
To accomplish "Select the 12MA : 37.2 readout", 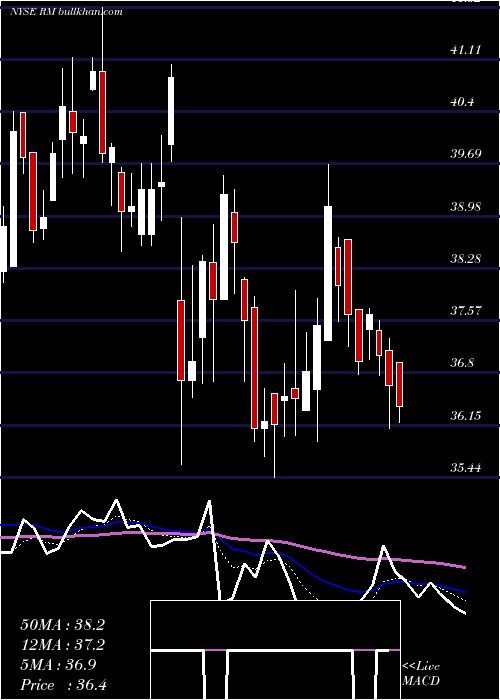I will [x=62, y=645].
